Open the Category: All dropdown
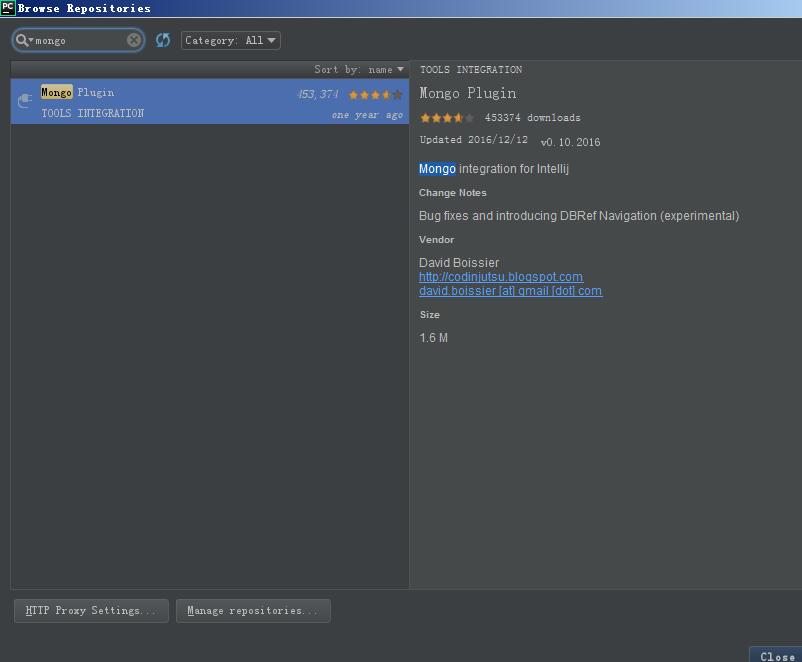 (x=231, y=40)
